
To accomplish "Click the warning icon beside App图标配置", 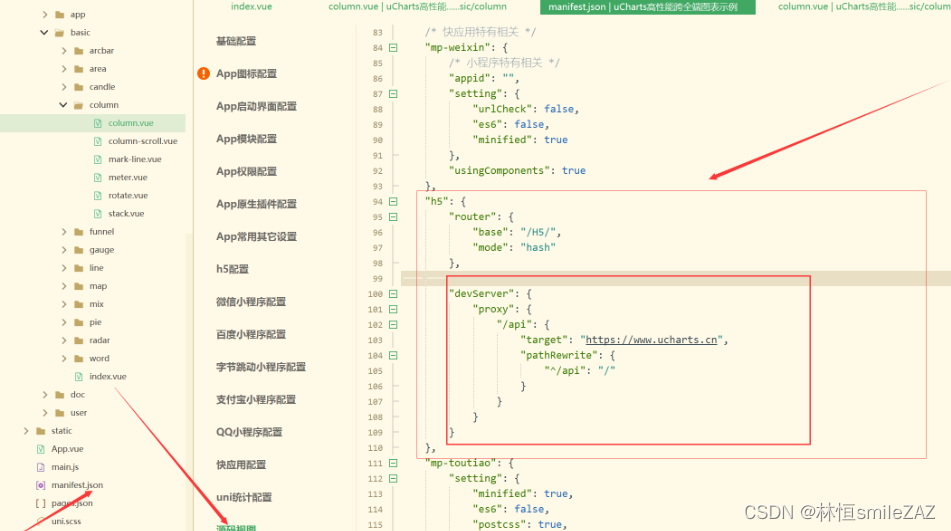I will coord(204,73).
